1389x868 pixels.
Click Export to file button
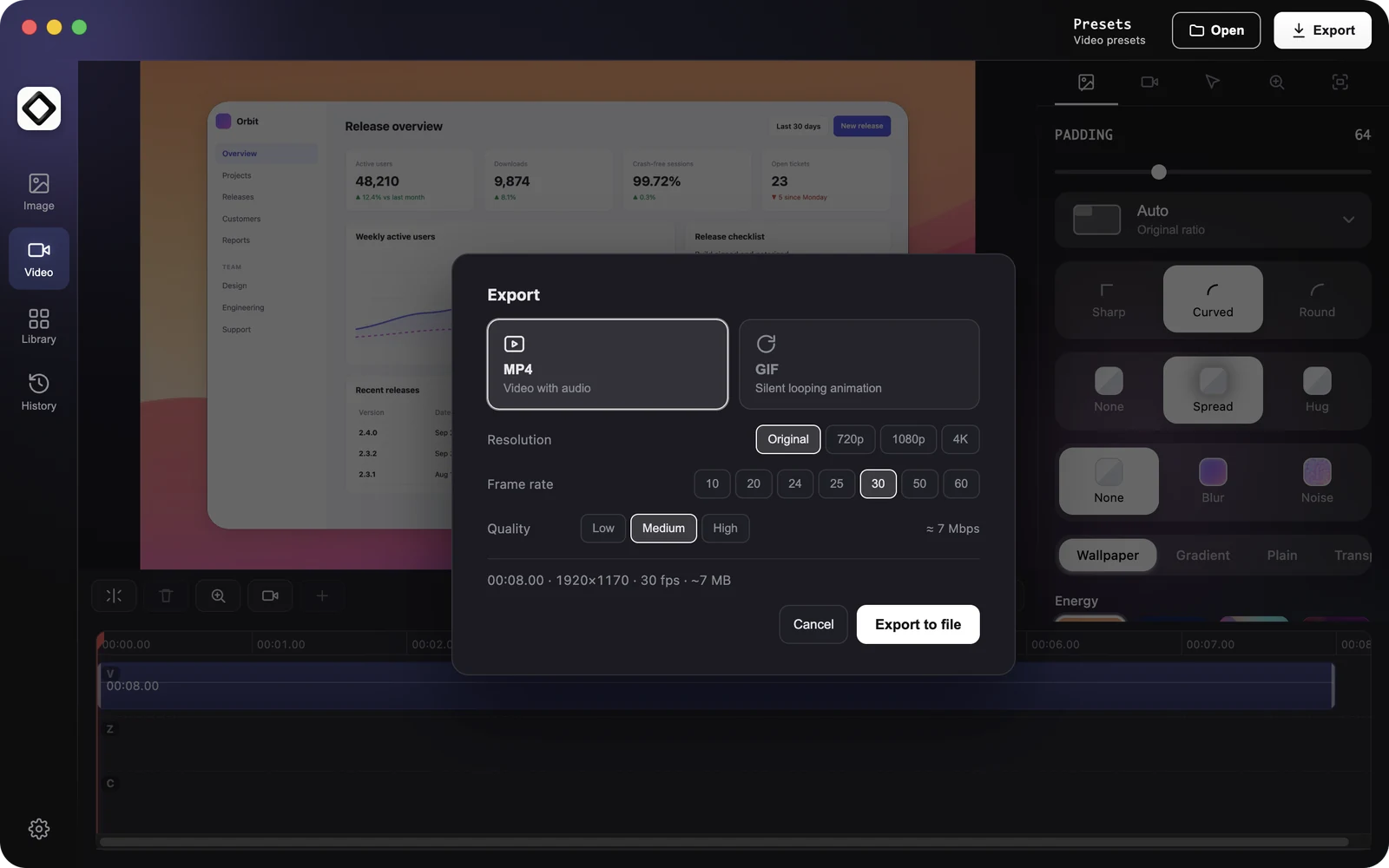[918, 624]
